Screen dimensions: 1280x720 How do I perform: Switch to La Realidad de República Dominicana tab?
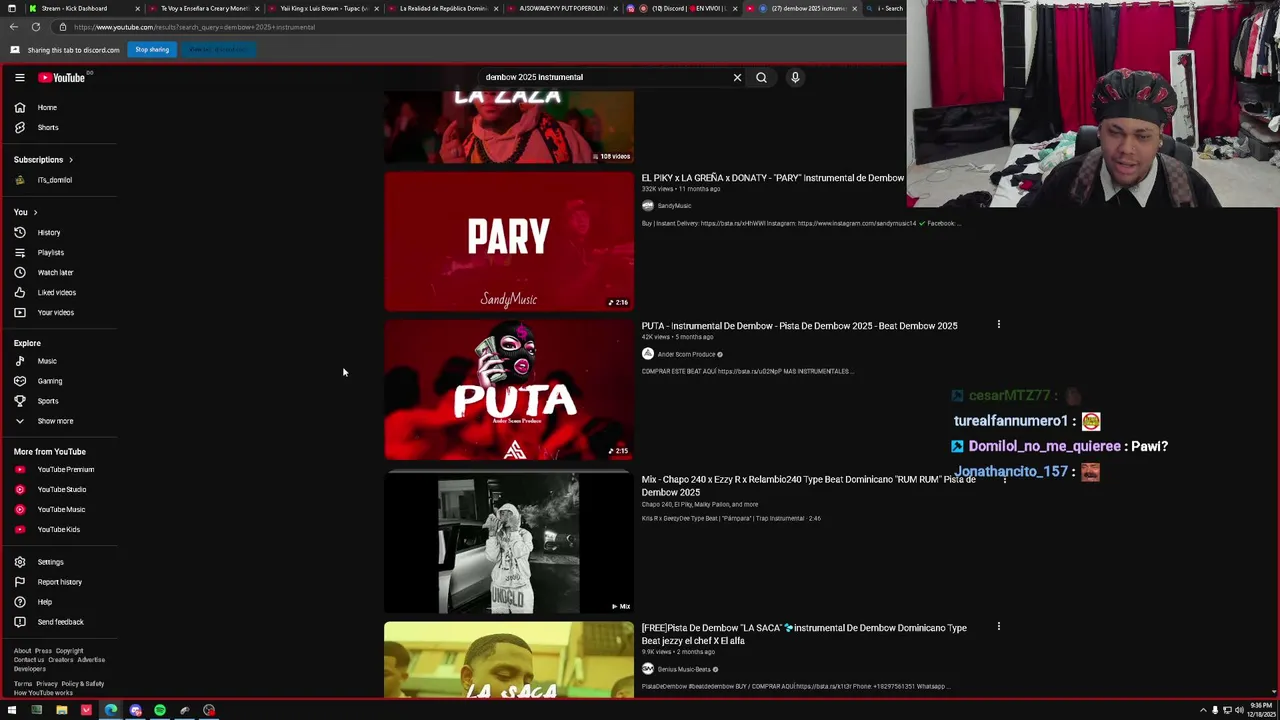pyautogui.click(x=444, y=8)
